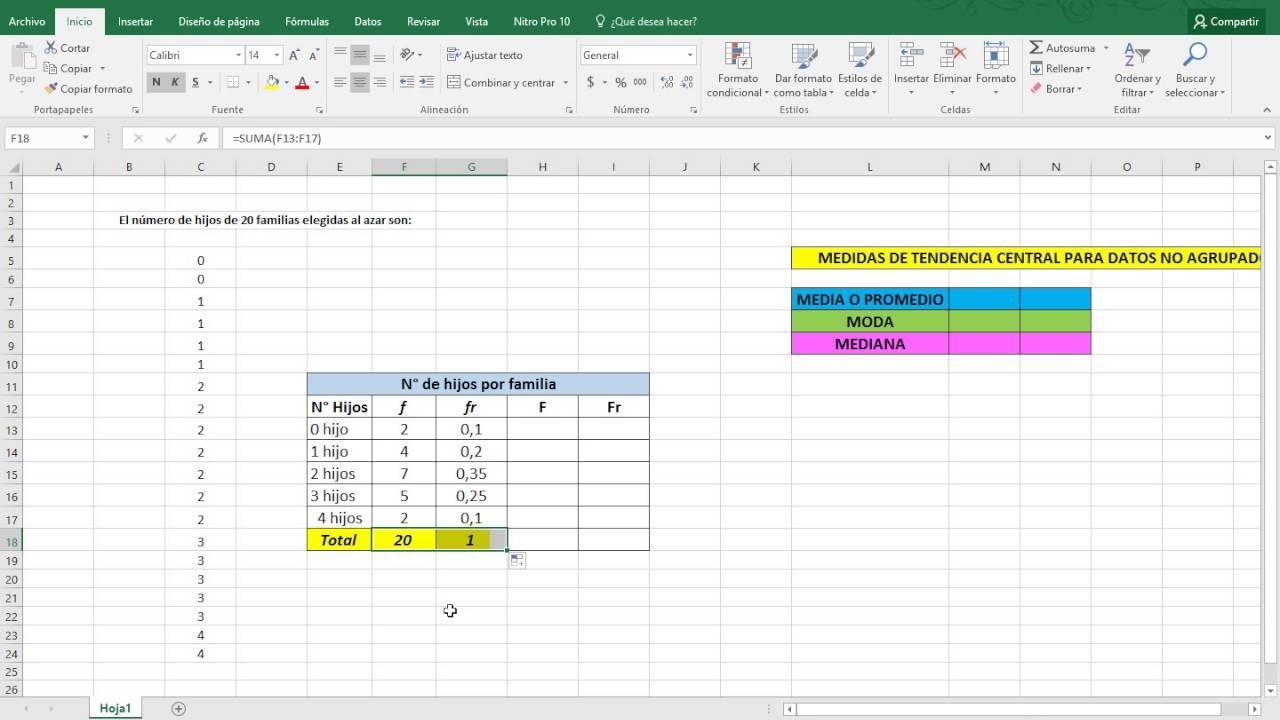
Task: Click the Hoja1 sheet tab
Action: click(114, 707)
